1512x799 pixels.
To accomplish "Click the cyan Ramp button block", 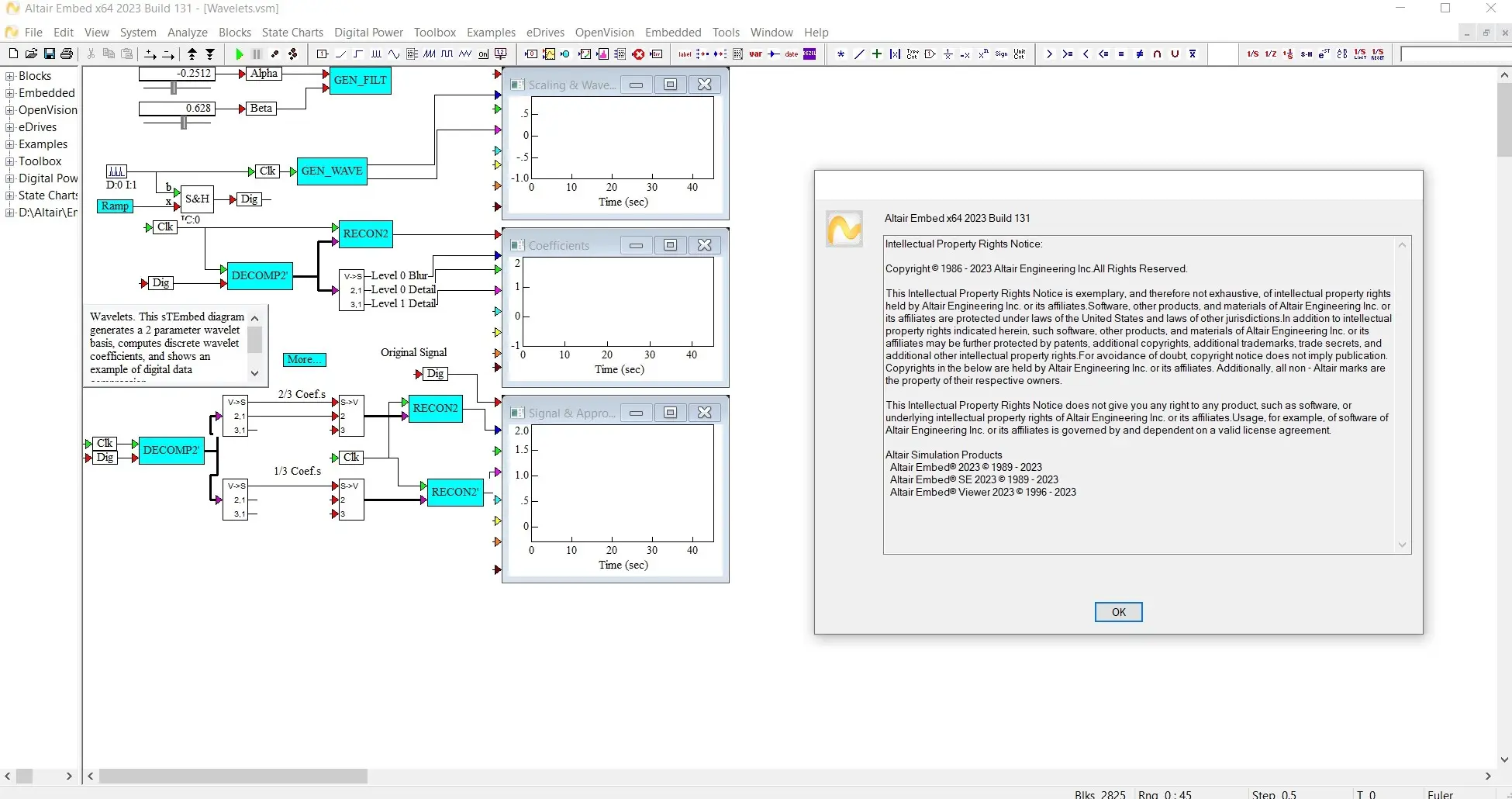I will click(115, 206).
